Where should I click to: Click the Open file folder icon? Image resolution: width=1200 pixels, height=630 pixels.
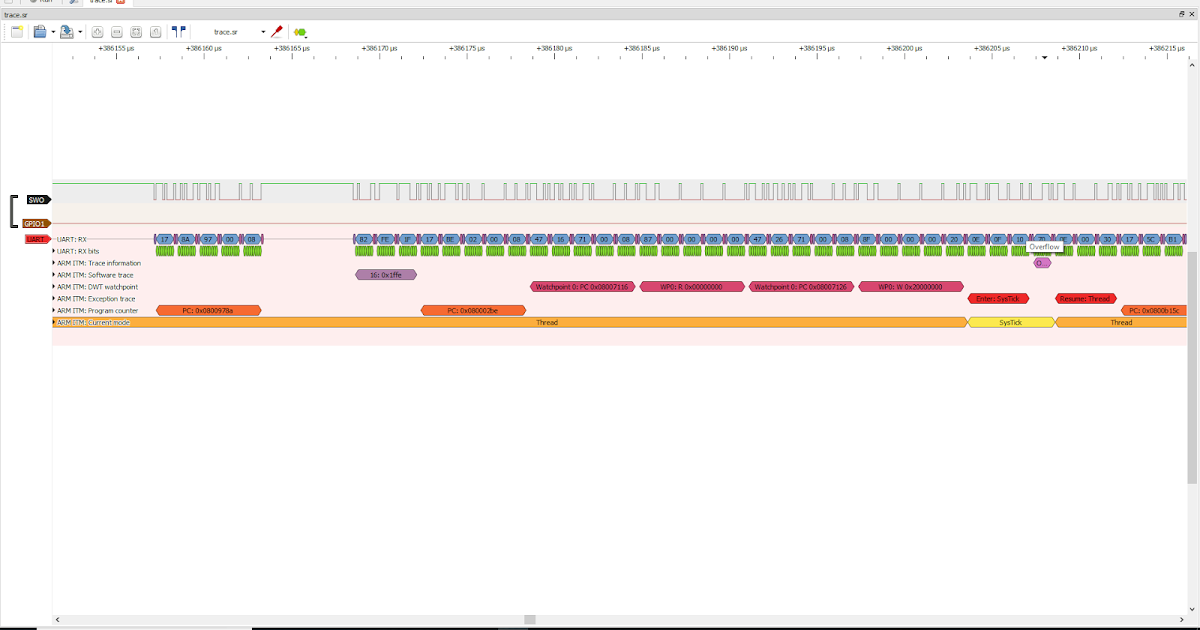point(40,32)
